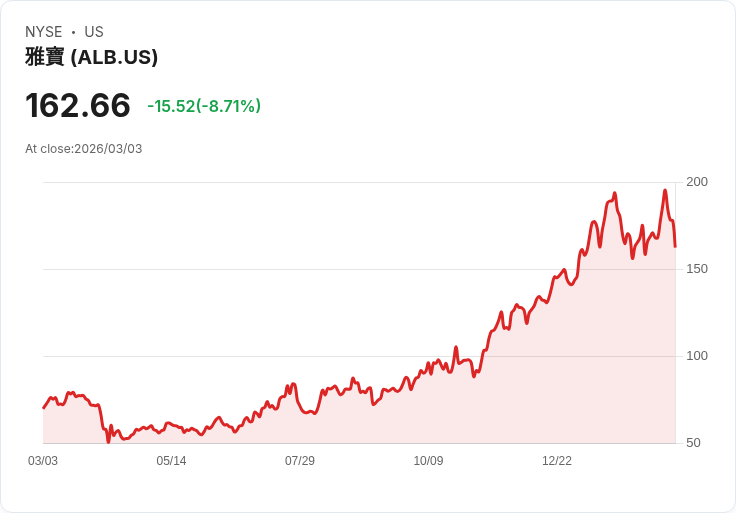
Task: Click the 100 y-axis price label
Action: tap(697, 356)
